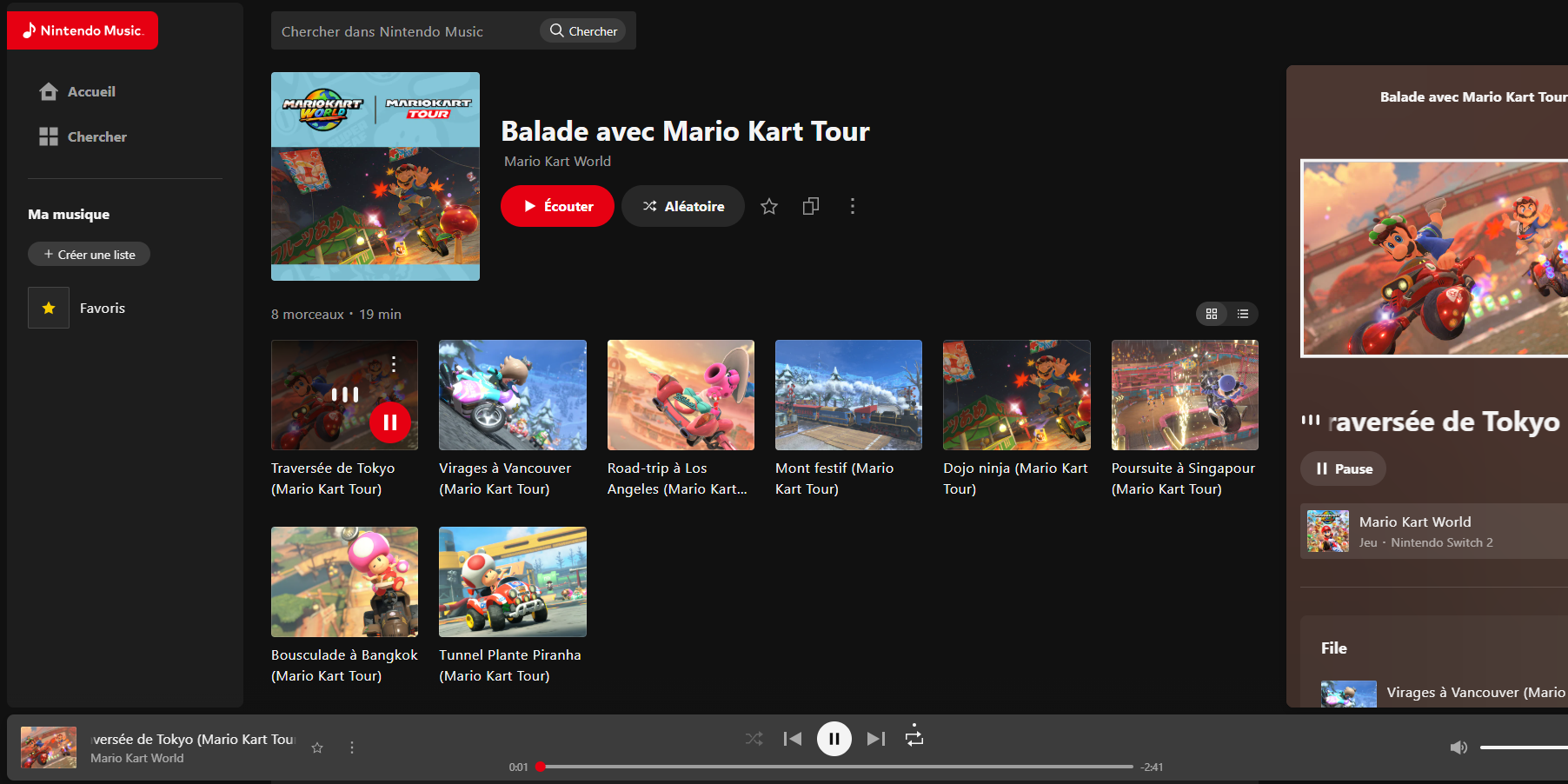Open the playlist cover artwork

[x=375, y=176]
